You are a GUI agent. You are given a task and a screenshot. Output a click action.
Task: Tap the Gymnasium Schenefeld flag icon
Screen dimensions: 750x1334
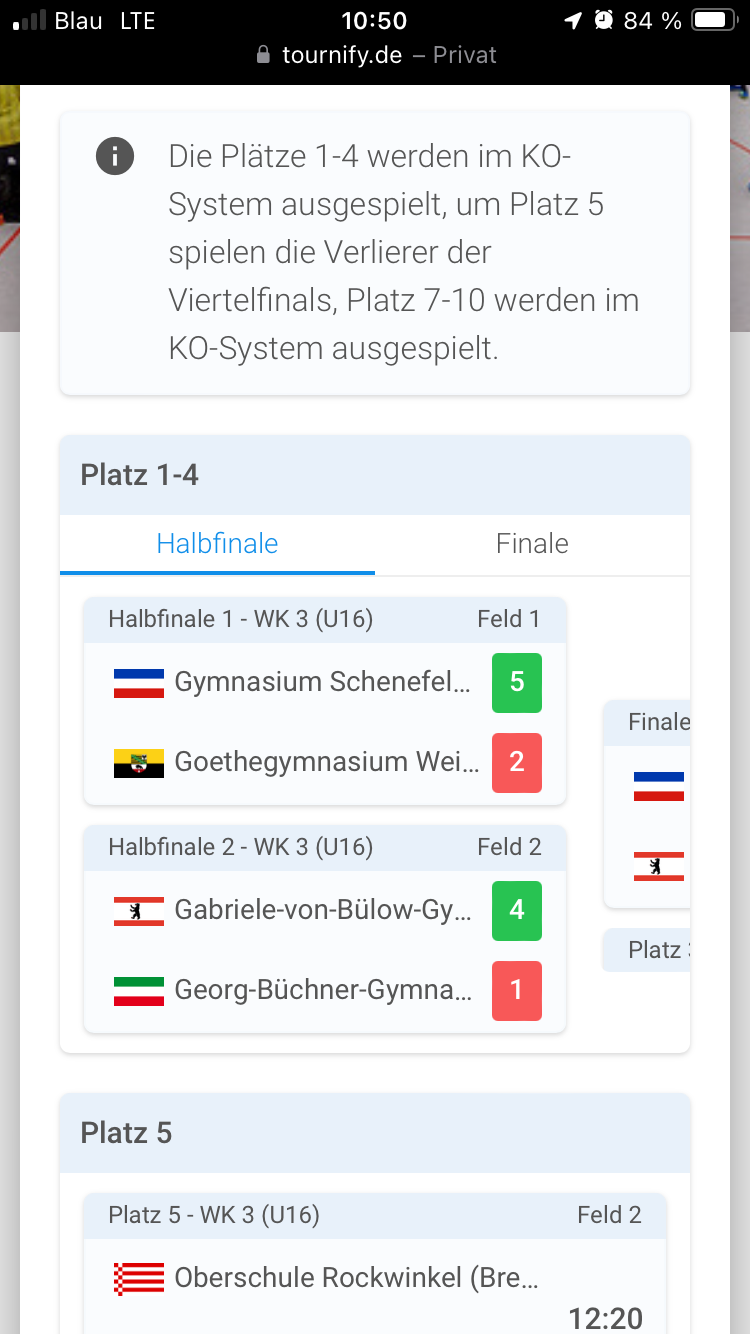click(x=139, y=683)
